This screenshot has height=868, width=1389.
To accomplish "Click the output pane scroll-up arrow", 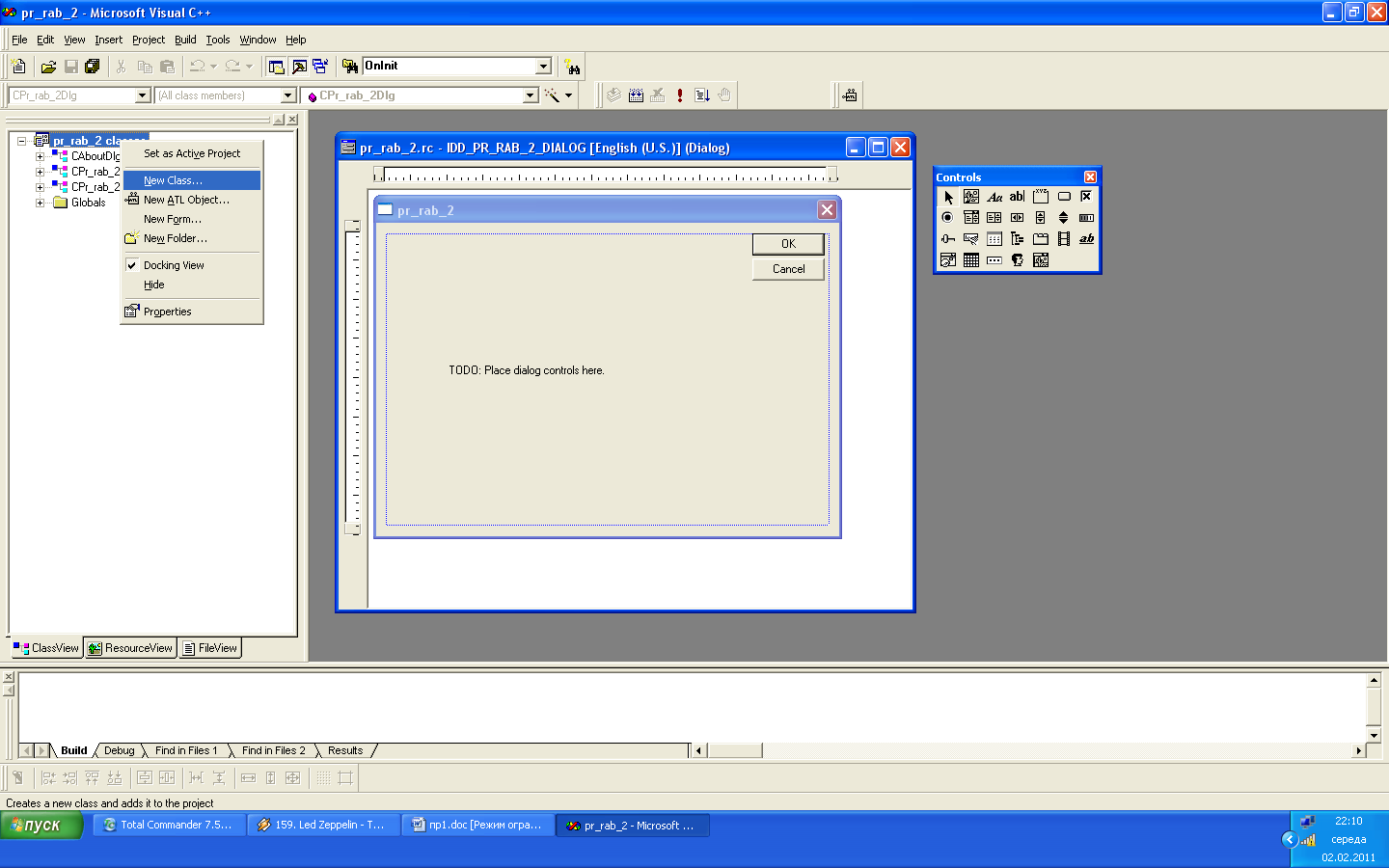I will tap(1374, 680).
